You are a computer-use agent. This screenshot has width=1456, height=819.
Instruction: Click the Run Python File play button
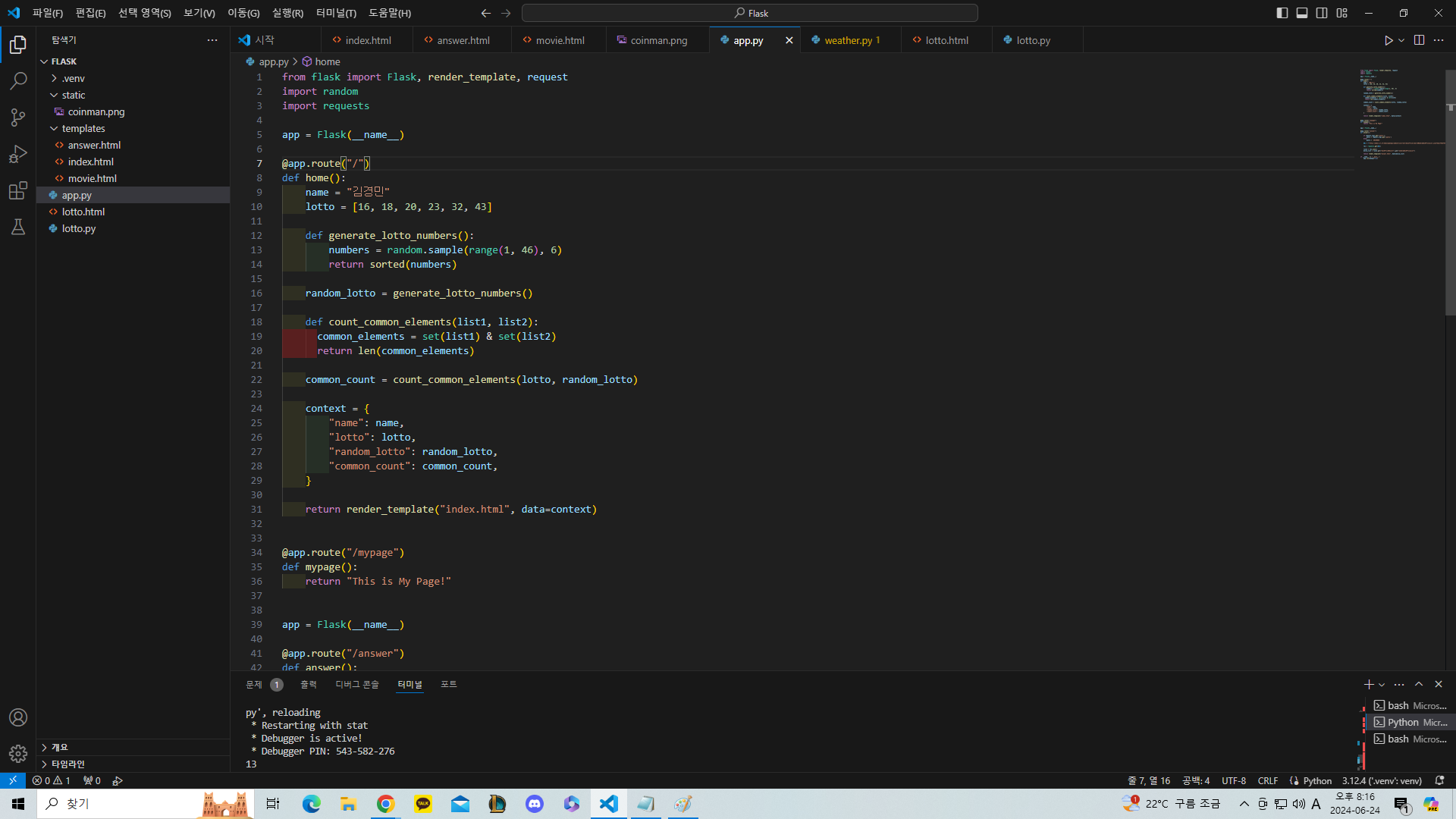click(x=1388, y=40)
